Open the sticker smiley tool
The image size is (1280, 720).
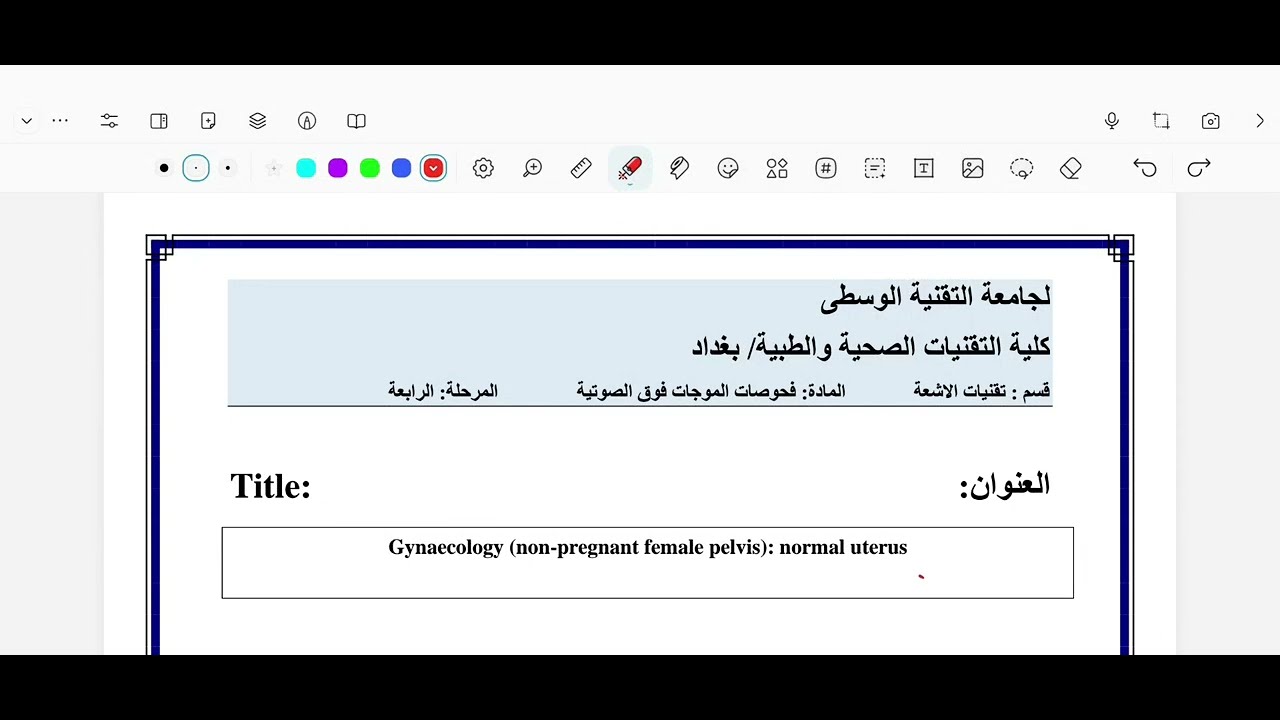pyautogui.click(x=728, y=168)
